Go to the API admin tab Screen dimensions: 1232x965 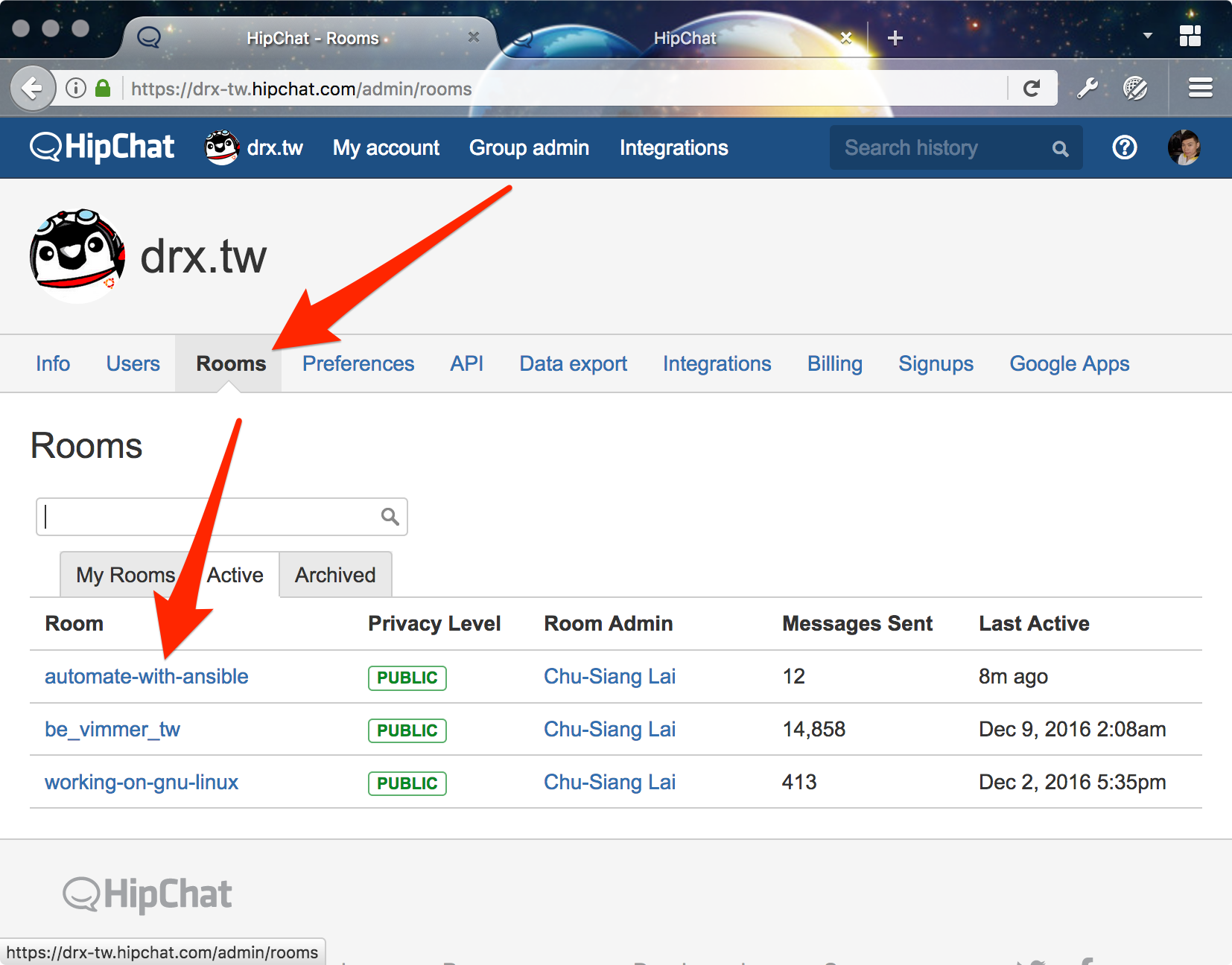tap(466, 363)
